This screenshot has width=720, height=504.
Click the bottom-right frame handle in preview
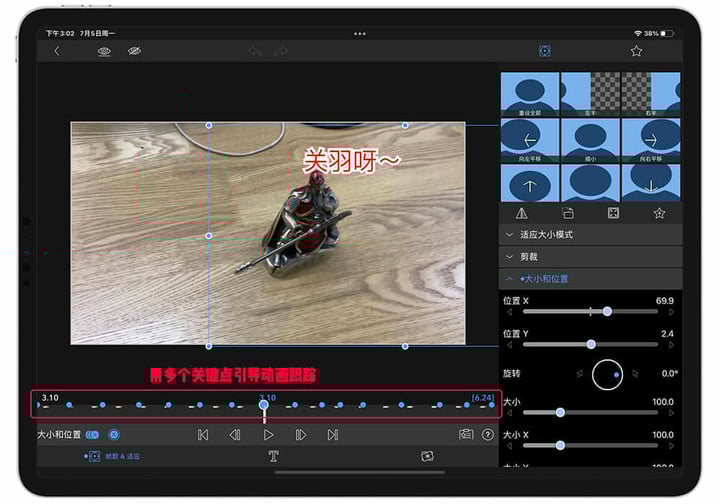pos(405,347)
